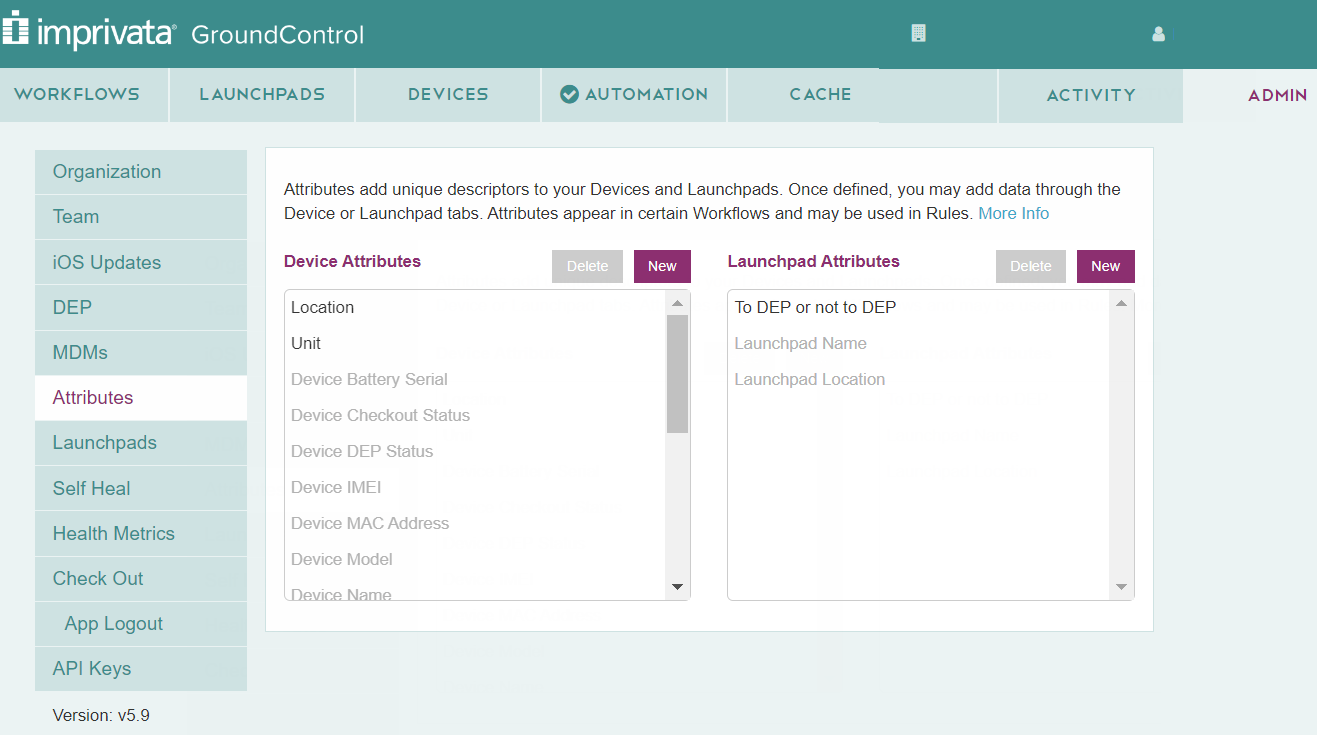Screen dimensions: 1317x735
Task: Select Device MAC Address attribute
Action: coord(476,524)
